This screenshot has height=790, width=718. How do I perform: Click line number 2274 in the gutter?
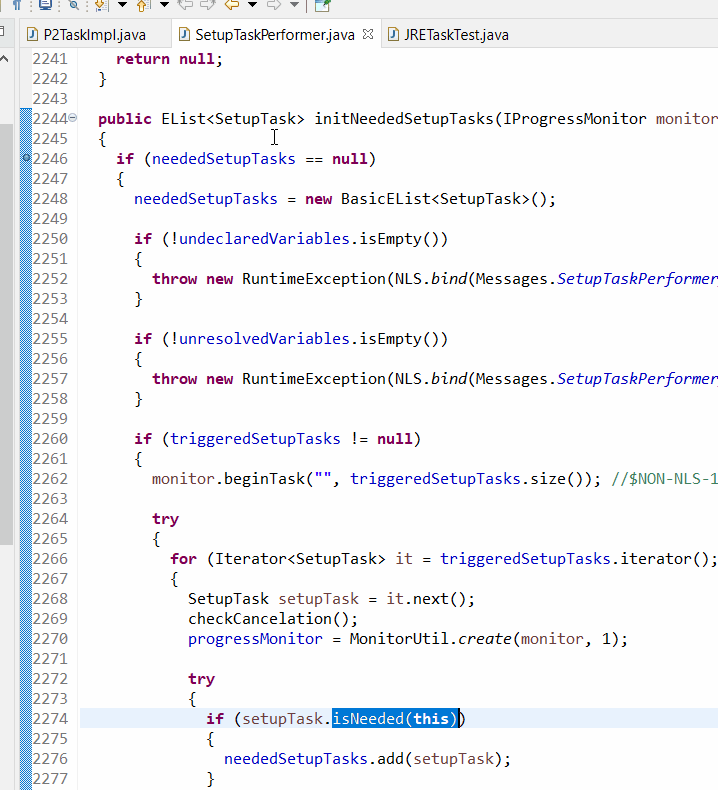click(50, 718)
